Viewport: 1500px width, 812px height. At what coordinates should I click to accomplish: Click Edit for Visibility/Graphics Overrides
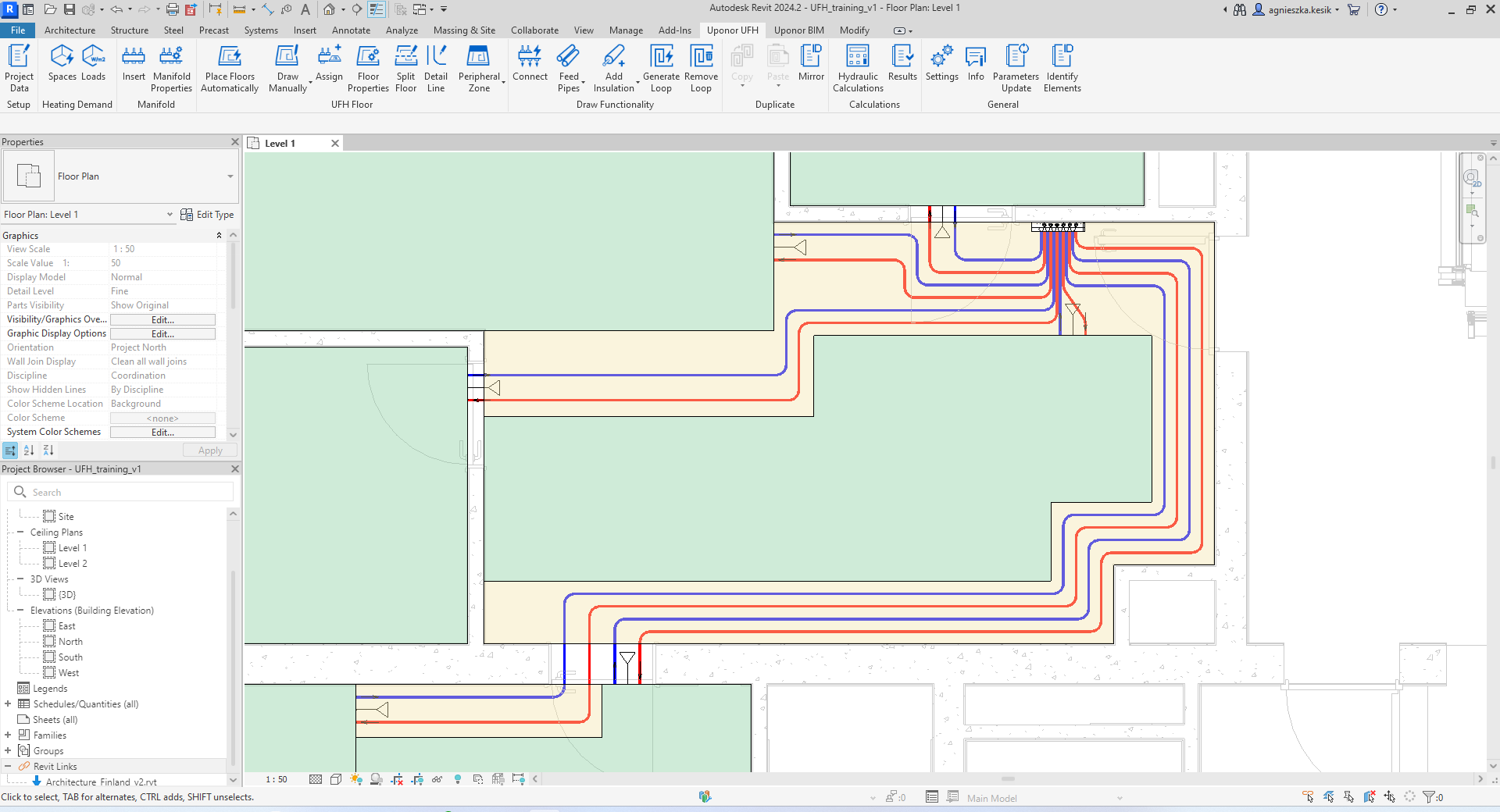click(x=162, y=320)
